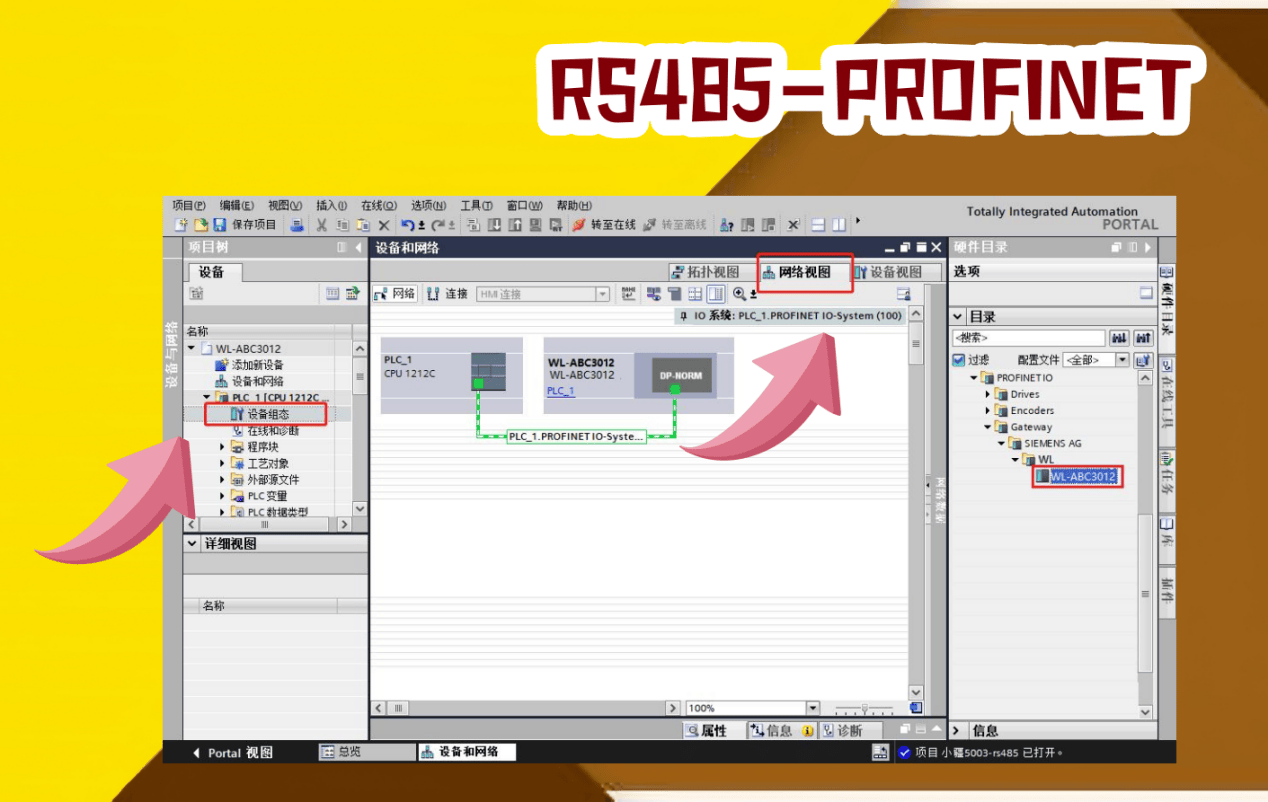Expand the PLC 变量 folder
This screenshot has width=1268, height=802.
(223, 495)
